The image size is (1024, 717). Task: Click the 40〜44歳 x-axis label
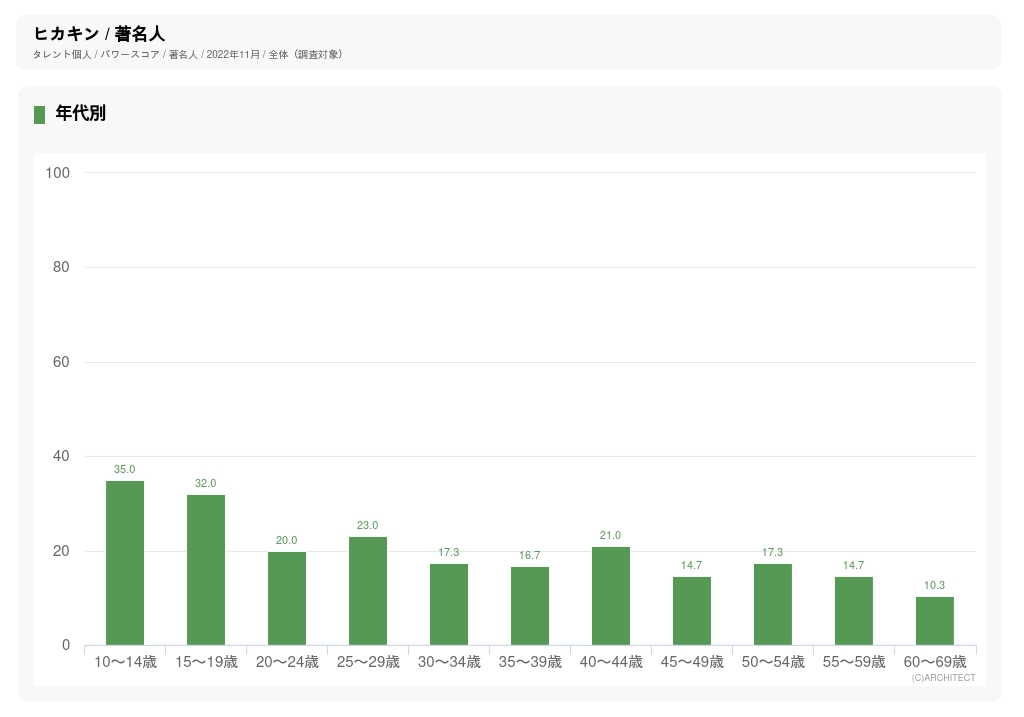pos(611,662)
